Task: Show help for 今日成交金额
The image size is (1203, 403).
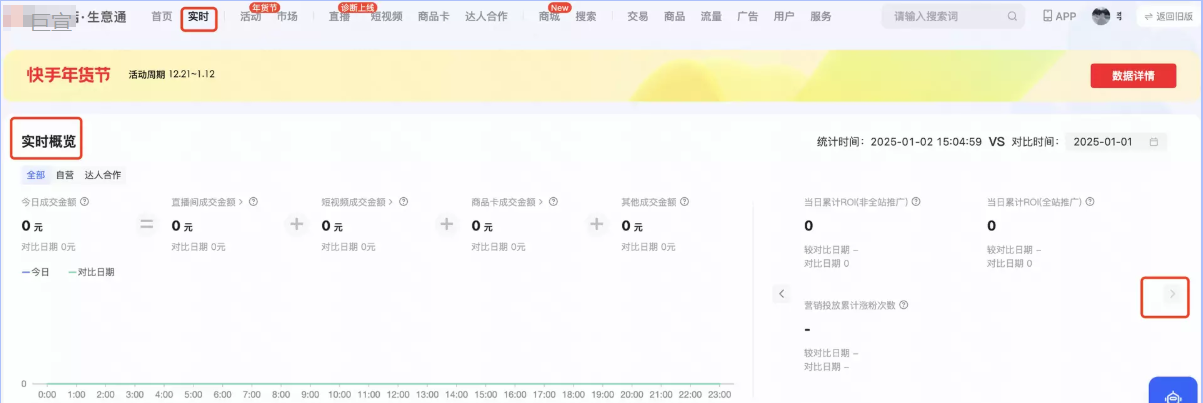Action: click(x=84, y=201)
